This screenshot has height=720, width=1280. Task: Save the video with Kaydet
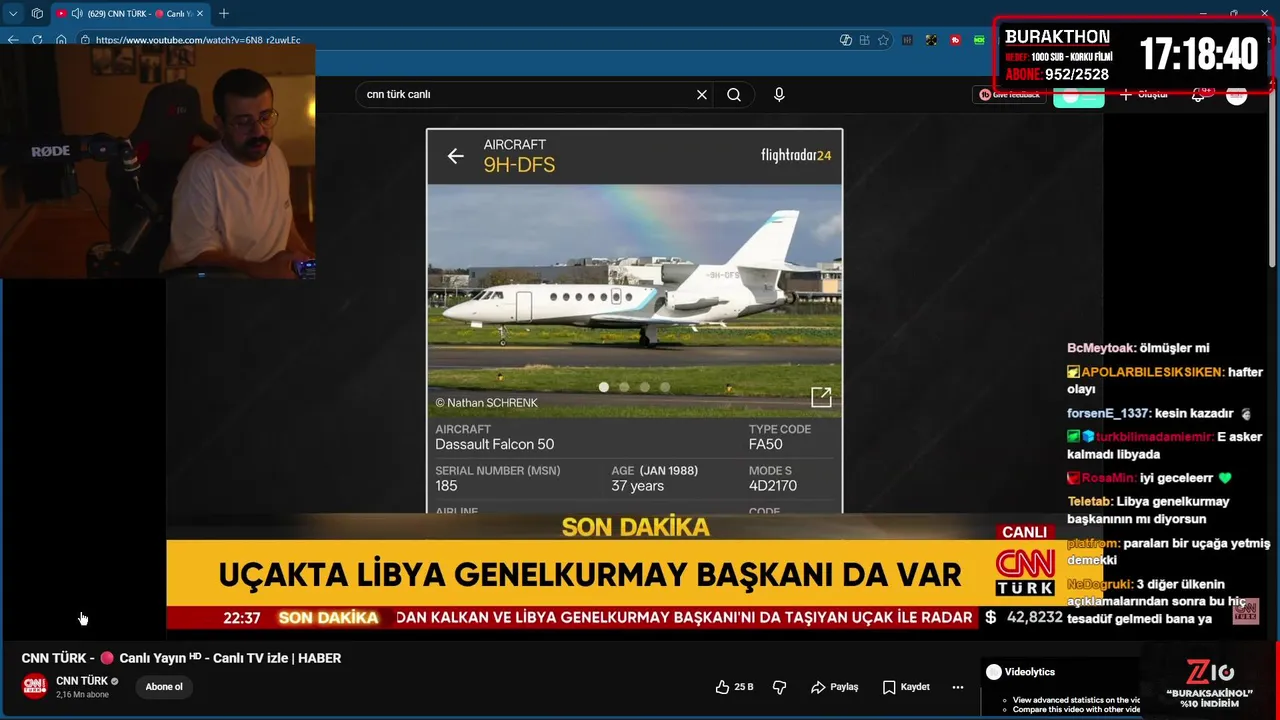click(x=906, y=687)
